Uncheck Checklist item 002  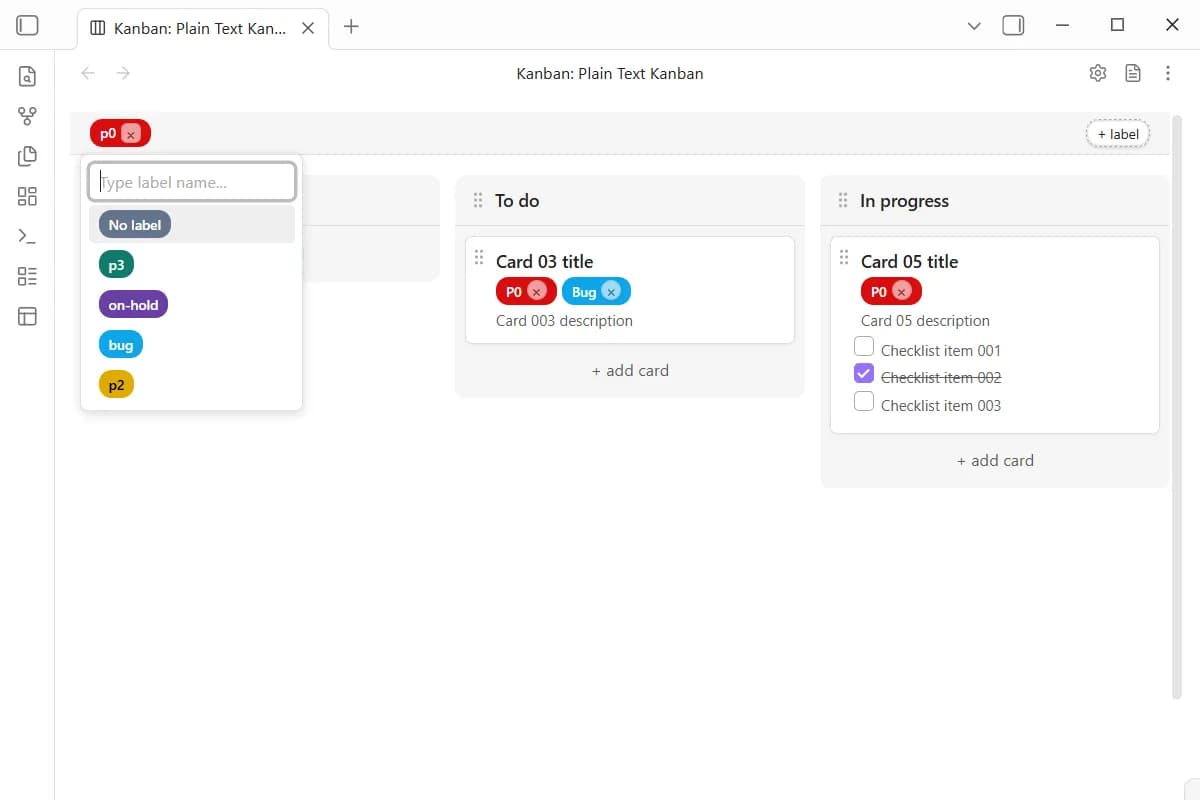(864, 374)
